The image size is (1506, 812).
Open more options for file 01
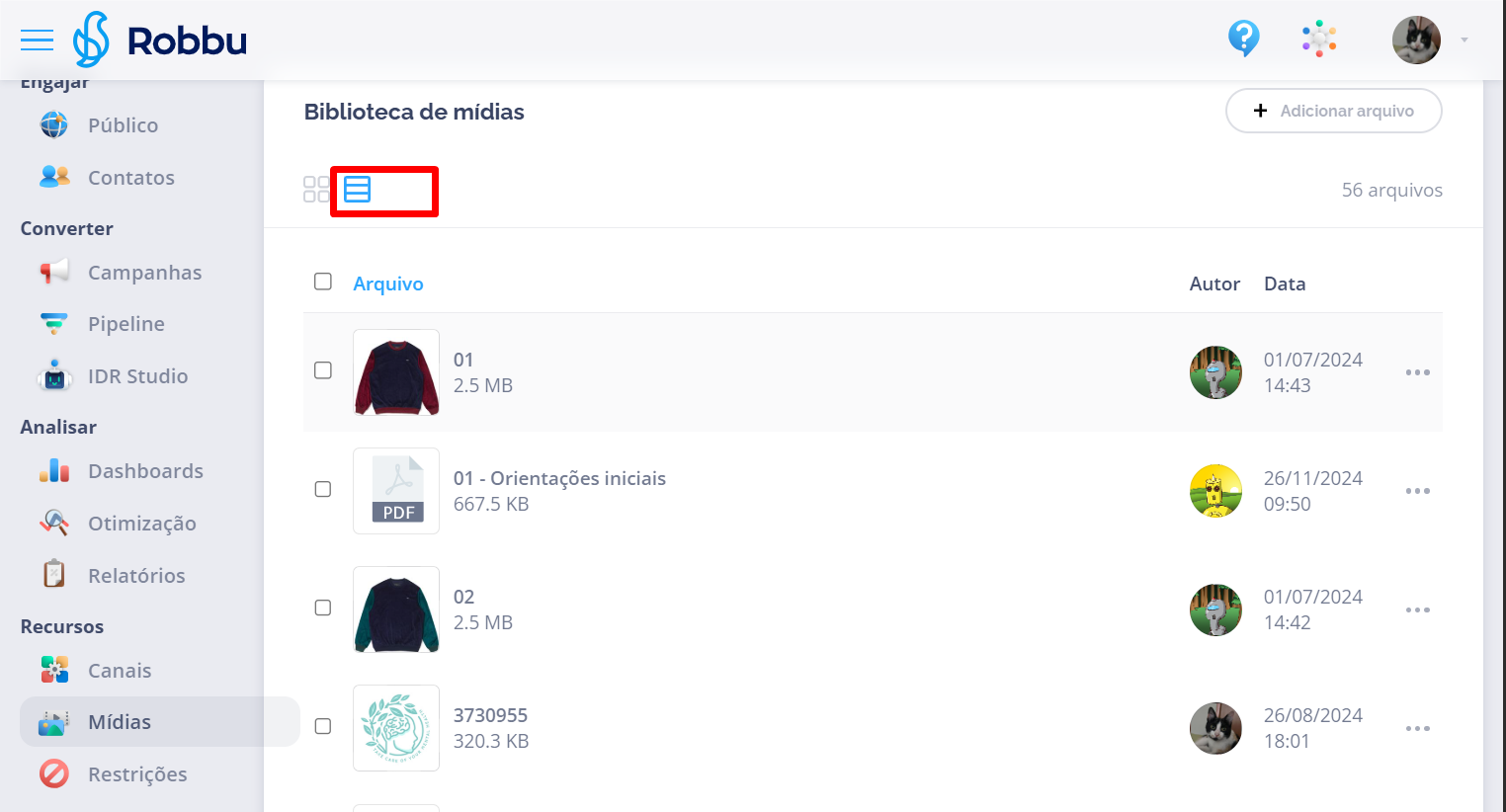pyautogui.click(x=1418, y=372)
